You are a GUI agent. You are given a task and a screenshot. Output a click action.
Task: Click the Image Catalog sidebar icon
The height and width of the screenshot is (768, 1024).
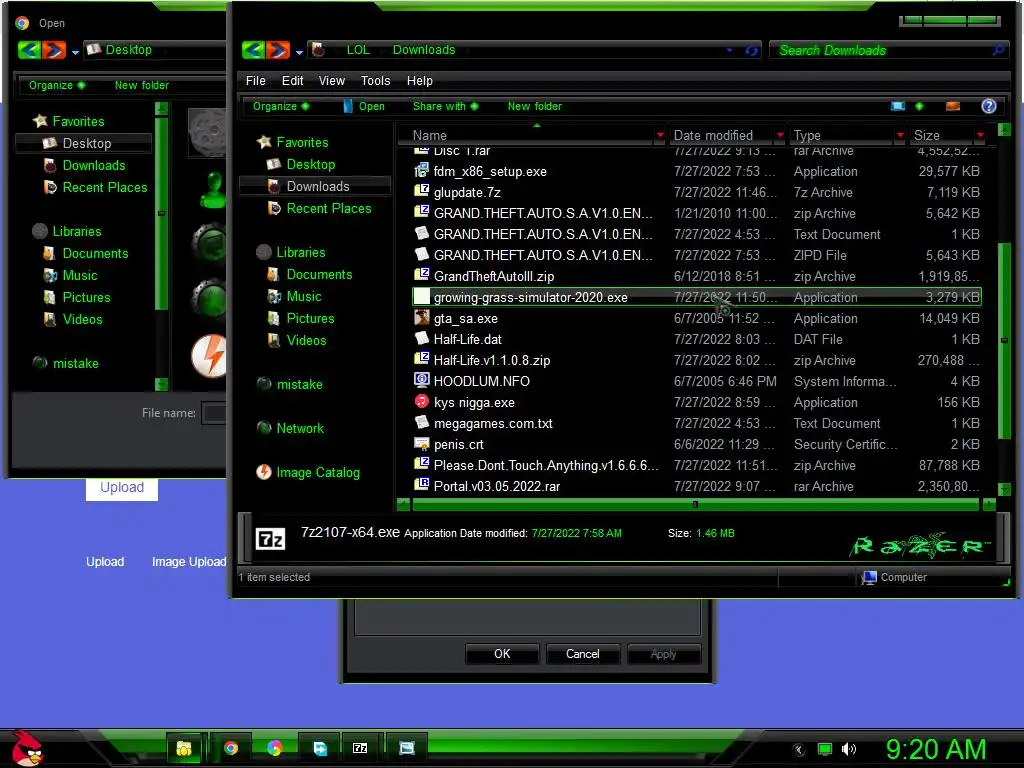(264, 472)
